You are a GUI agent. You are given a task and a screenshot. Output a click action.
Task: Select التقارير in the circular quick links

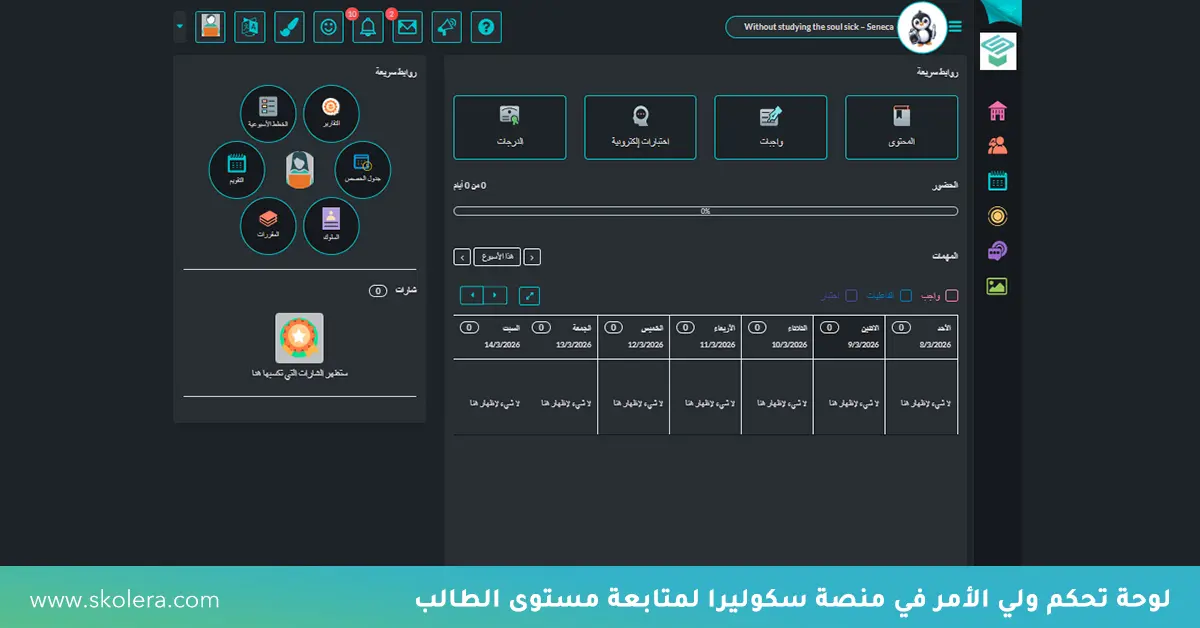(331, 114)
